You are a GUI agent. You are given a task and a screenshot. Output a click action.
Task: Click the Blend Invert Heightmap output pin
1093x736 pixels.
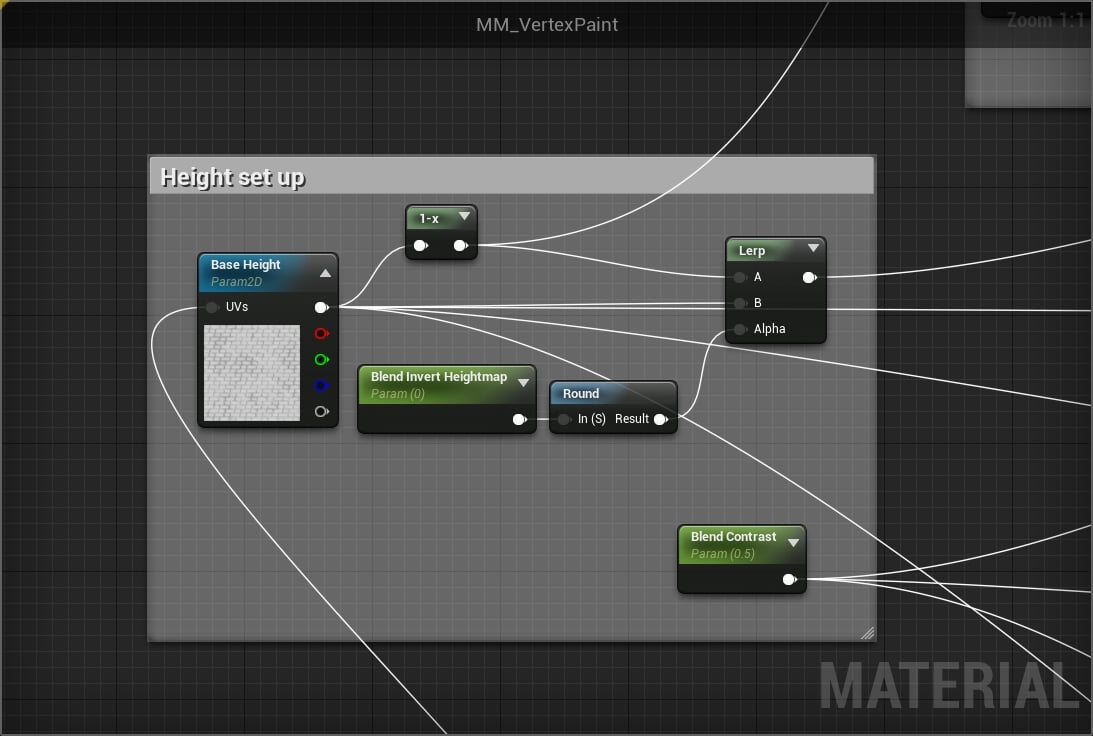[519, 420]
